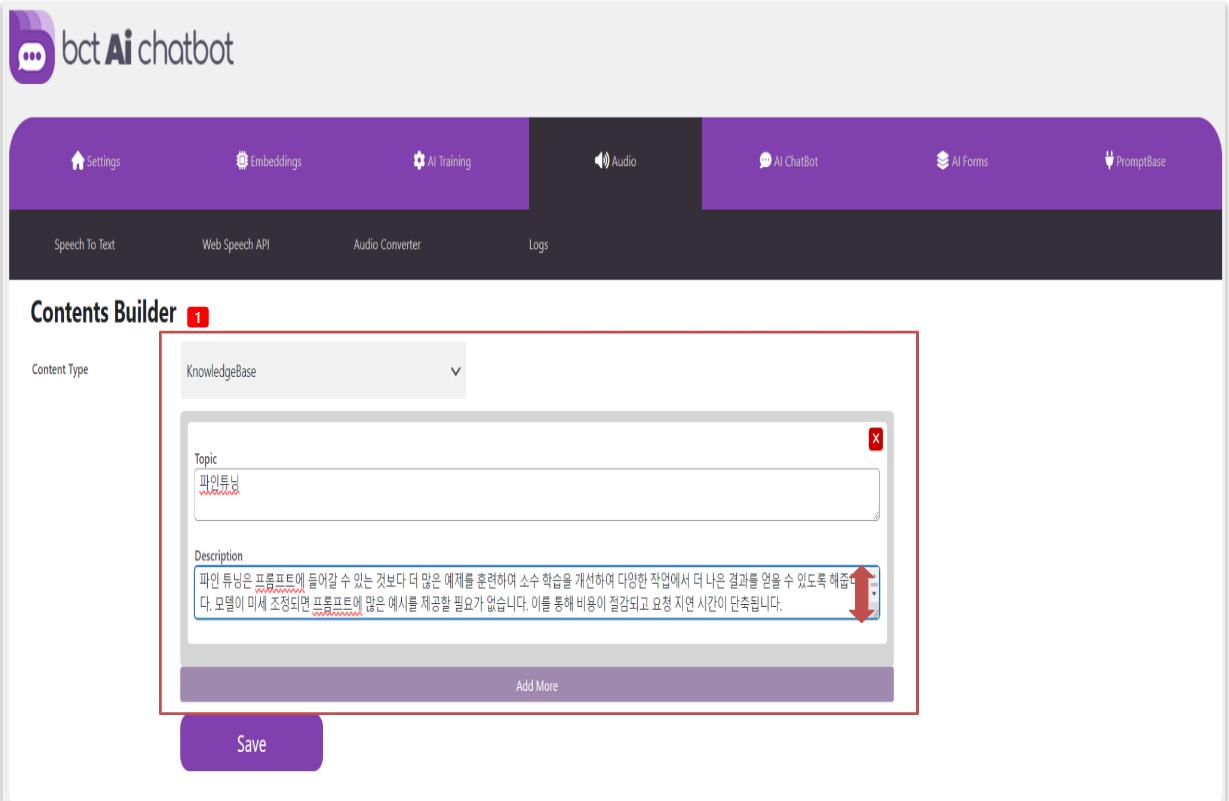Viewport: 1229px width, 801px height.
Task: Switch to Web Speech API tab
Action: tap(235, 245)
